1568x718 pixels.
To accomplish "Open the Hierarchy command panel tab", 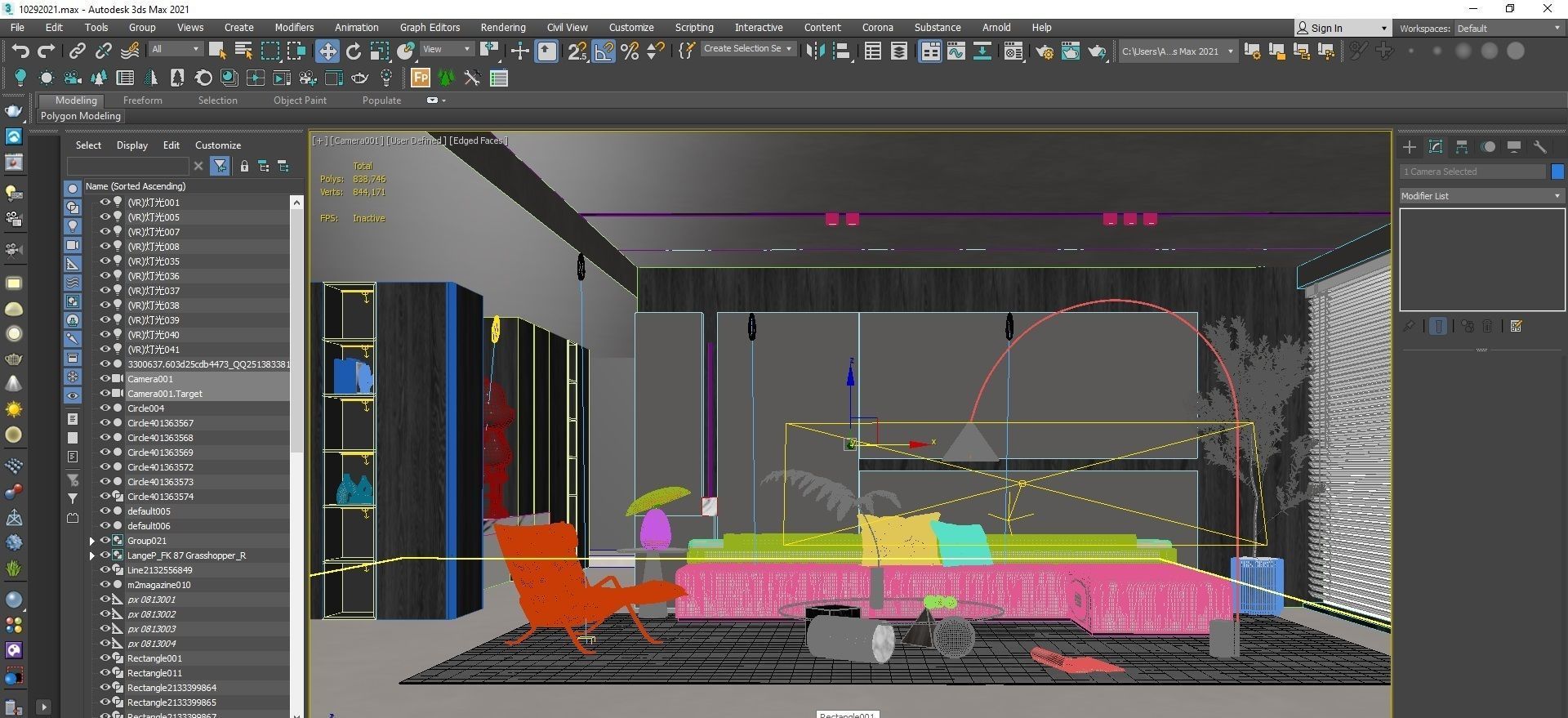I will click(x=1462, y=147).
